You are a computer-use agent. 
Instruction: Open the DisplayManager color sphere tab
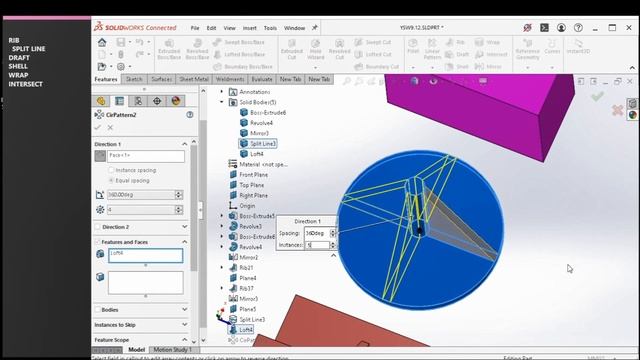coord(176,101)
